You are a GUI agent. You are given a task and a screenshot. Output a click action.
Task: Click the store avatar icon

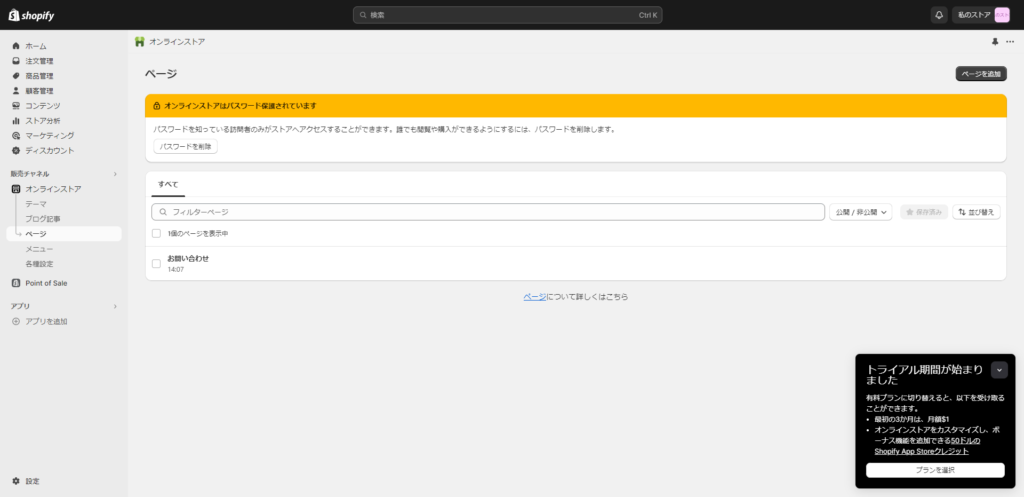tap(1002, 15)
